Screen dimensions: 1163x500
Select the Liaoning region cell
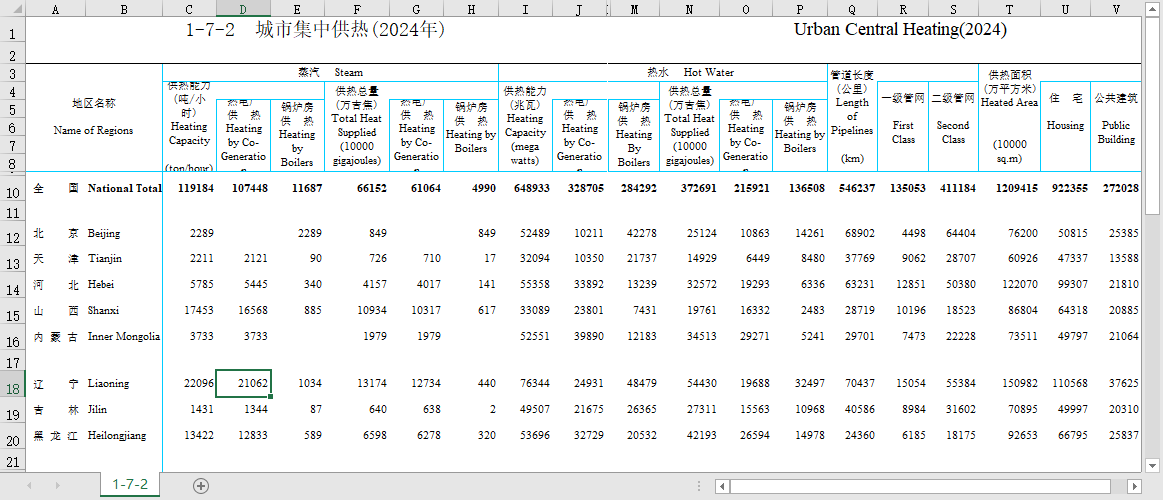[x=124, y=384]
